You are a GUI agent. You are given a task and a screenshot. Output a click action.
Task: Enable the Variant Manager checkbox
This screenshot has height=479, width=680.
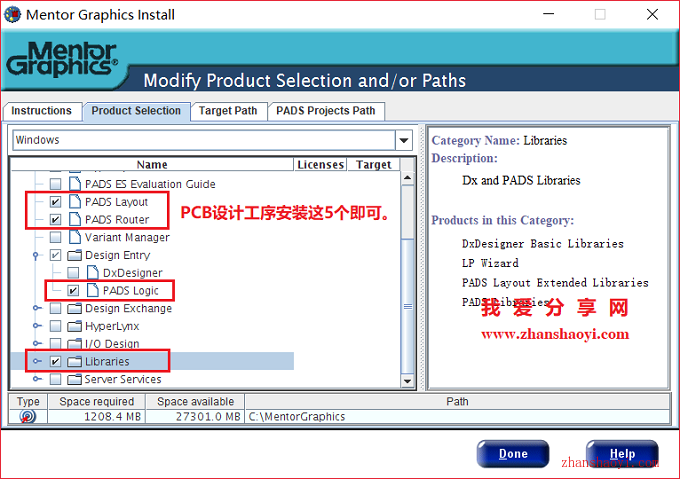click(x=55, y=238)
